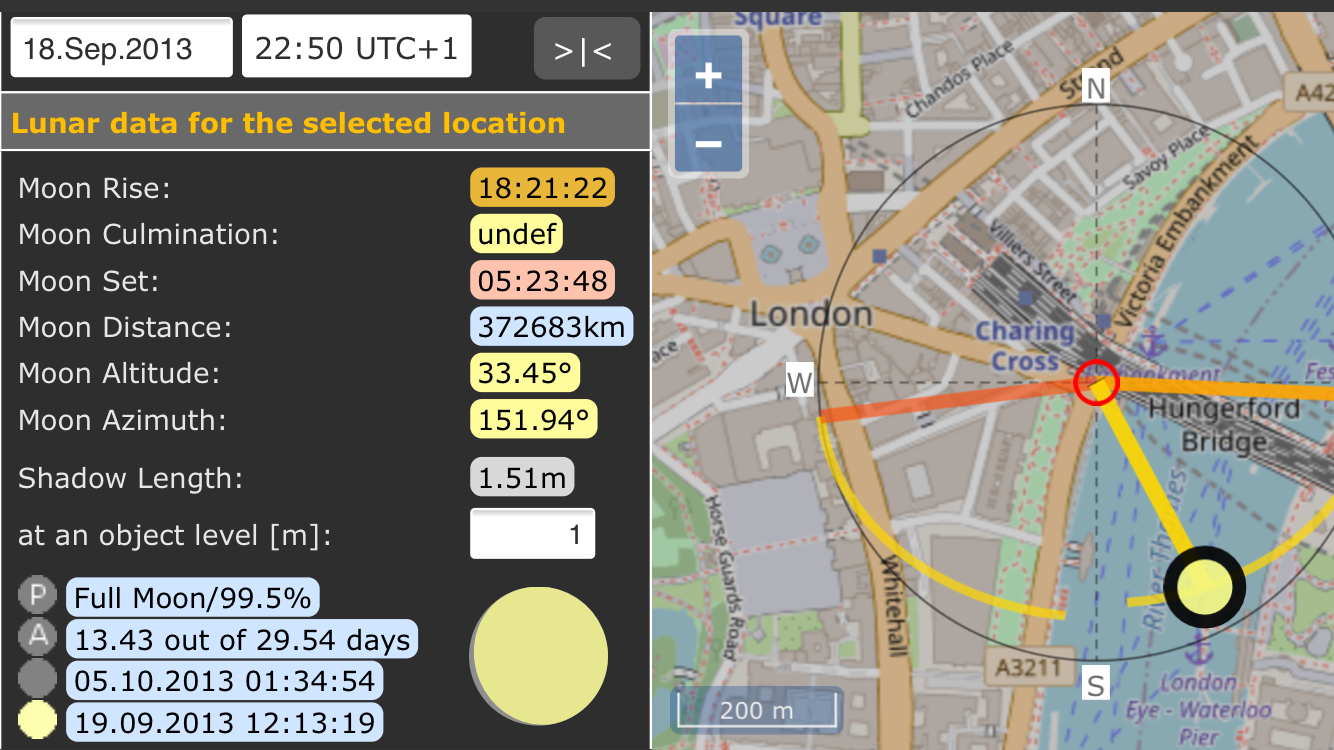
Task: Select Moon Azimuth 151.94° value
Action: click(534, 420)
